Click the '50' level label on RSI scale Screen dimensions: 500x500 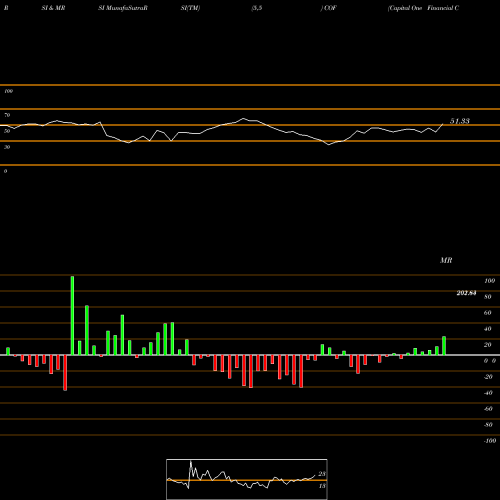click(7, 131)
